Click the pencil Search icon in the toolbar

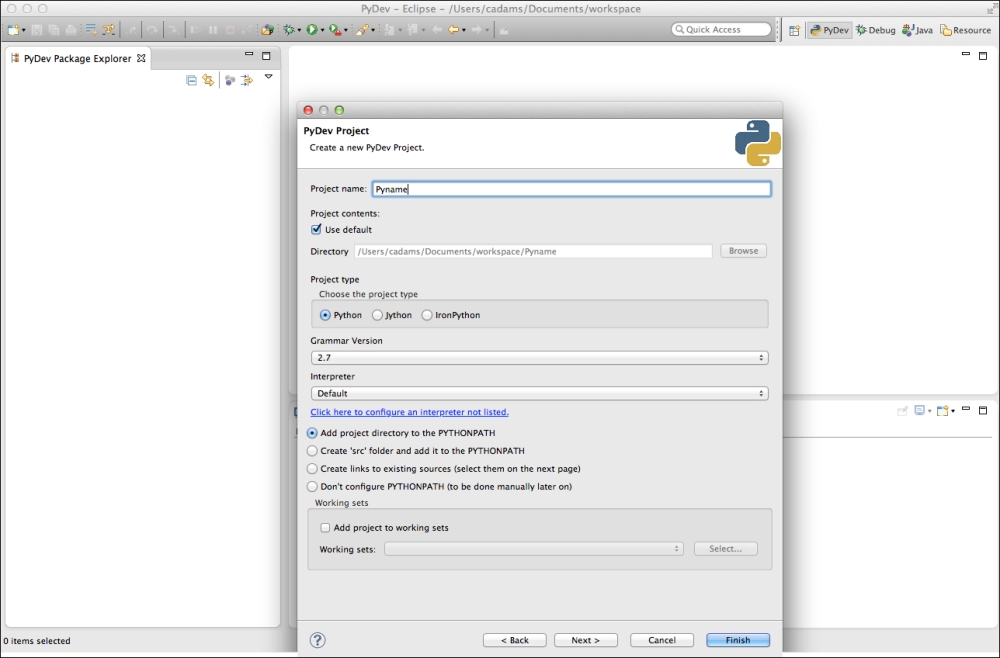click(x=362, y=30)
